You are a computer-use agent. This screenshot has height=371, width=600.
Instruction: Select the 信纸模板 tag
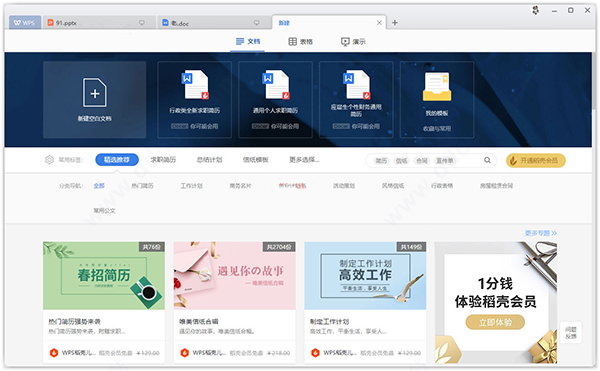256,159
